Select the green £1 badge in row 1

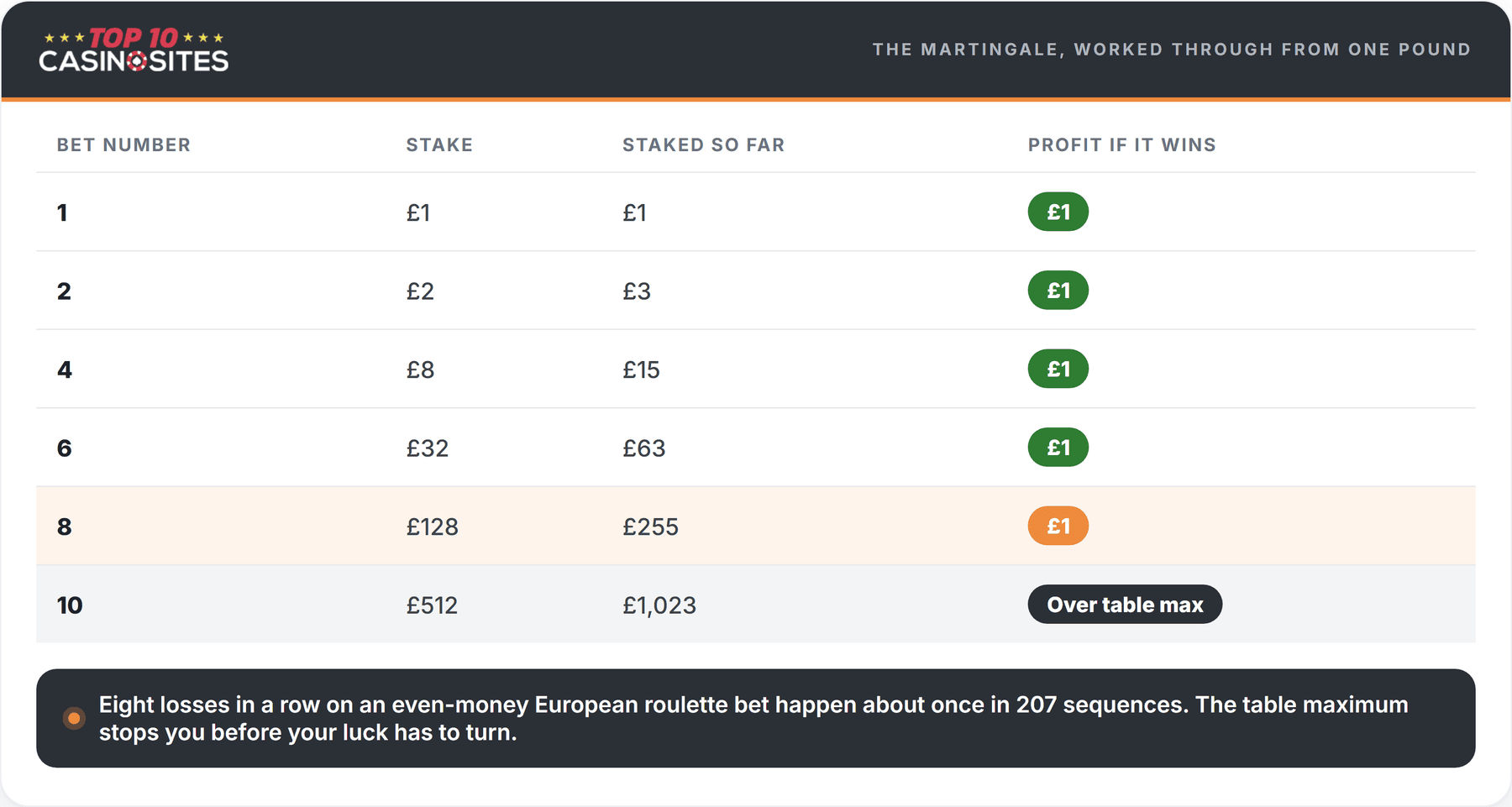1058,212
